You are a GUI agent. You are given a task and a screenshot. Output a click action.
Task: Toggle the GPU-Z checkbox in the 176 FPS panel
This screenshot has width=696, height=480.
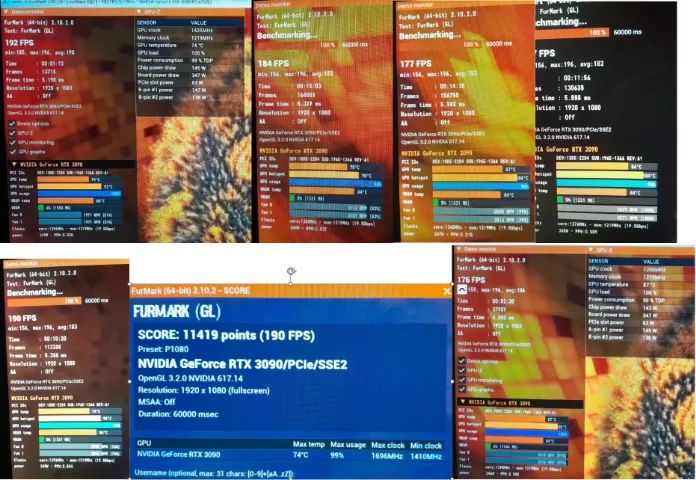point(462,370)
